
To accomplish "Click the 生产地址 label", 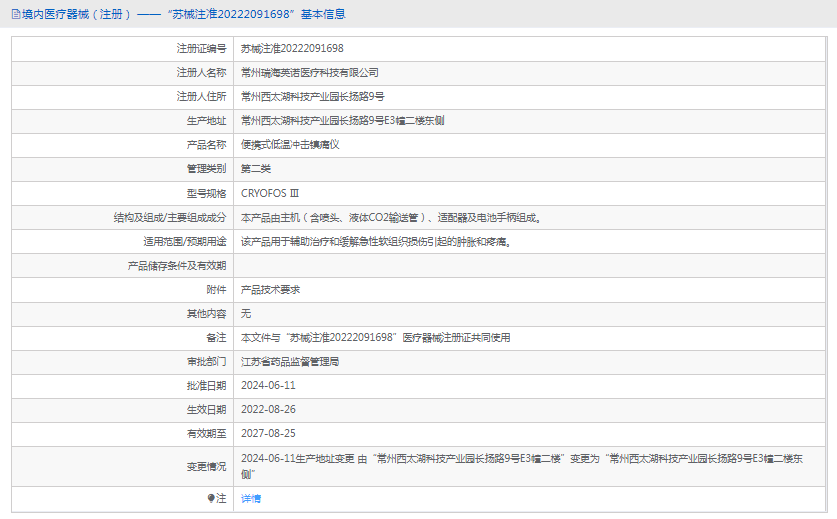I will (206, 121).
